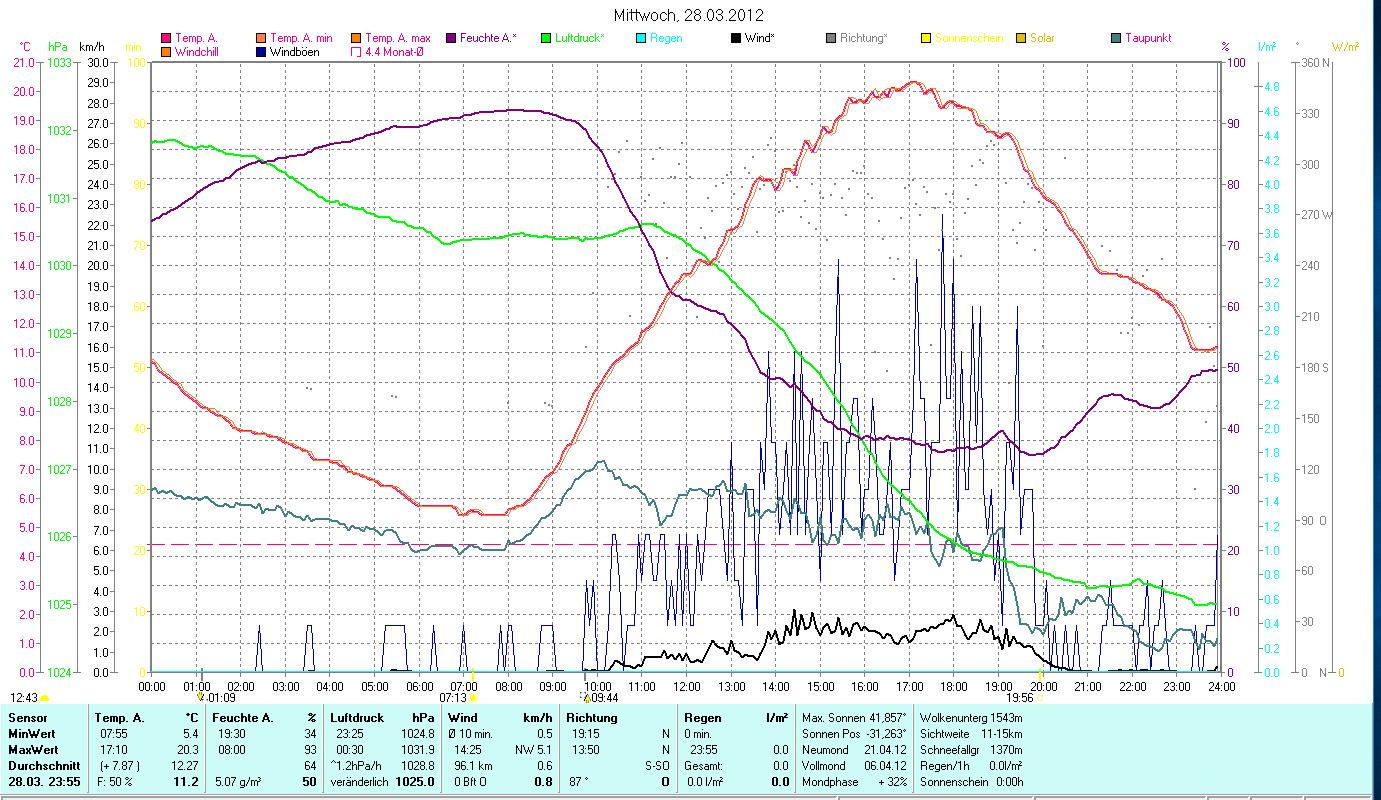
Task: Click the Schneefallgr 1370m entry
Action: click(x=970, y=749)
